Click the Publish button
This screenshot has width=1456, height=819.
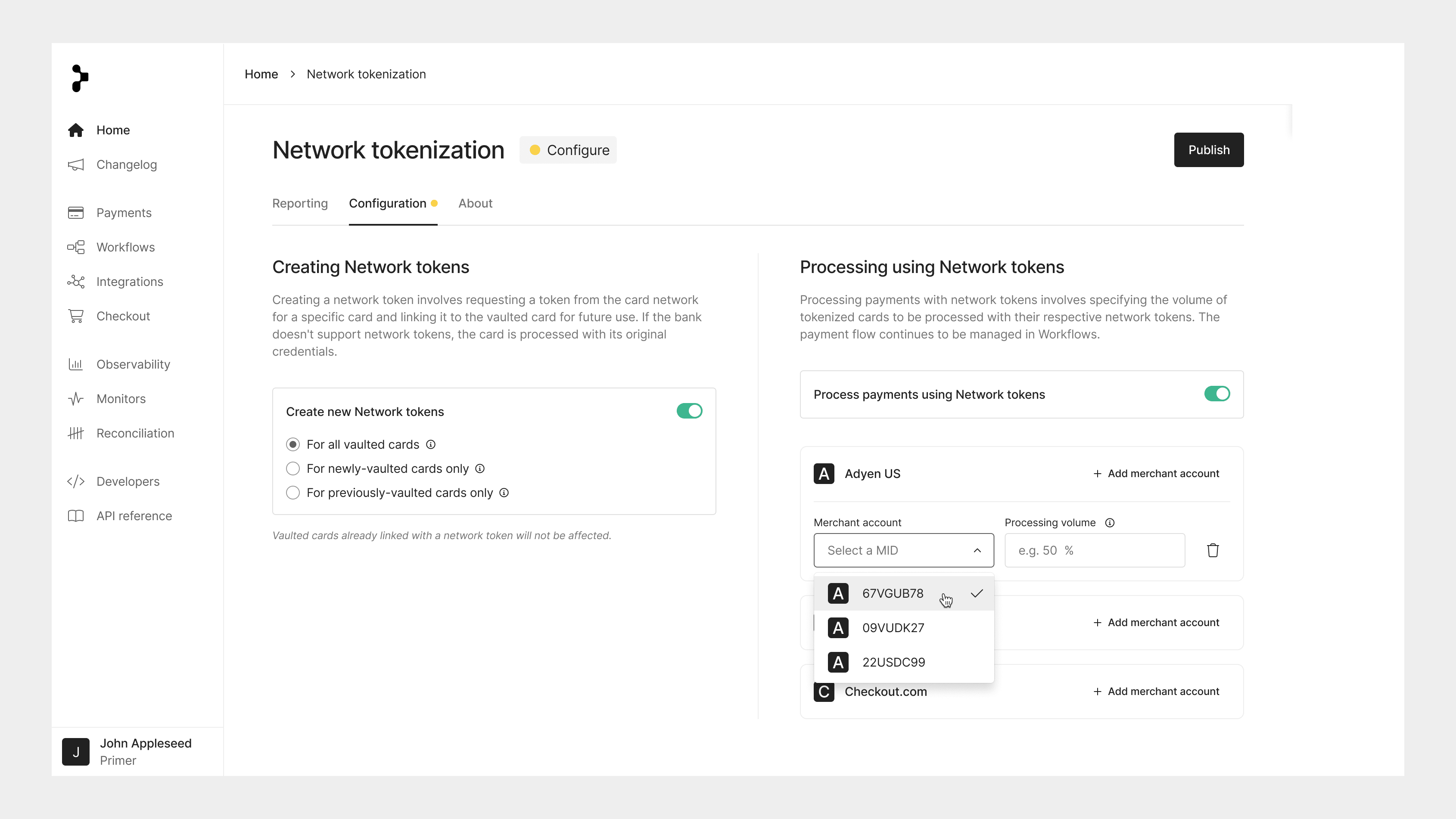coord(1208,150)
